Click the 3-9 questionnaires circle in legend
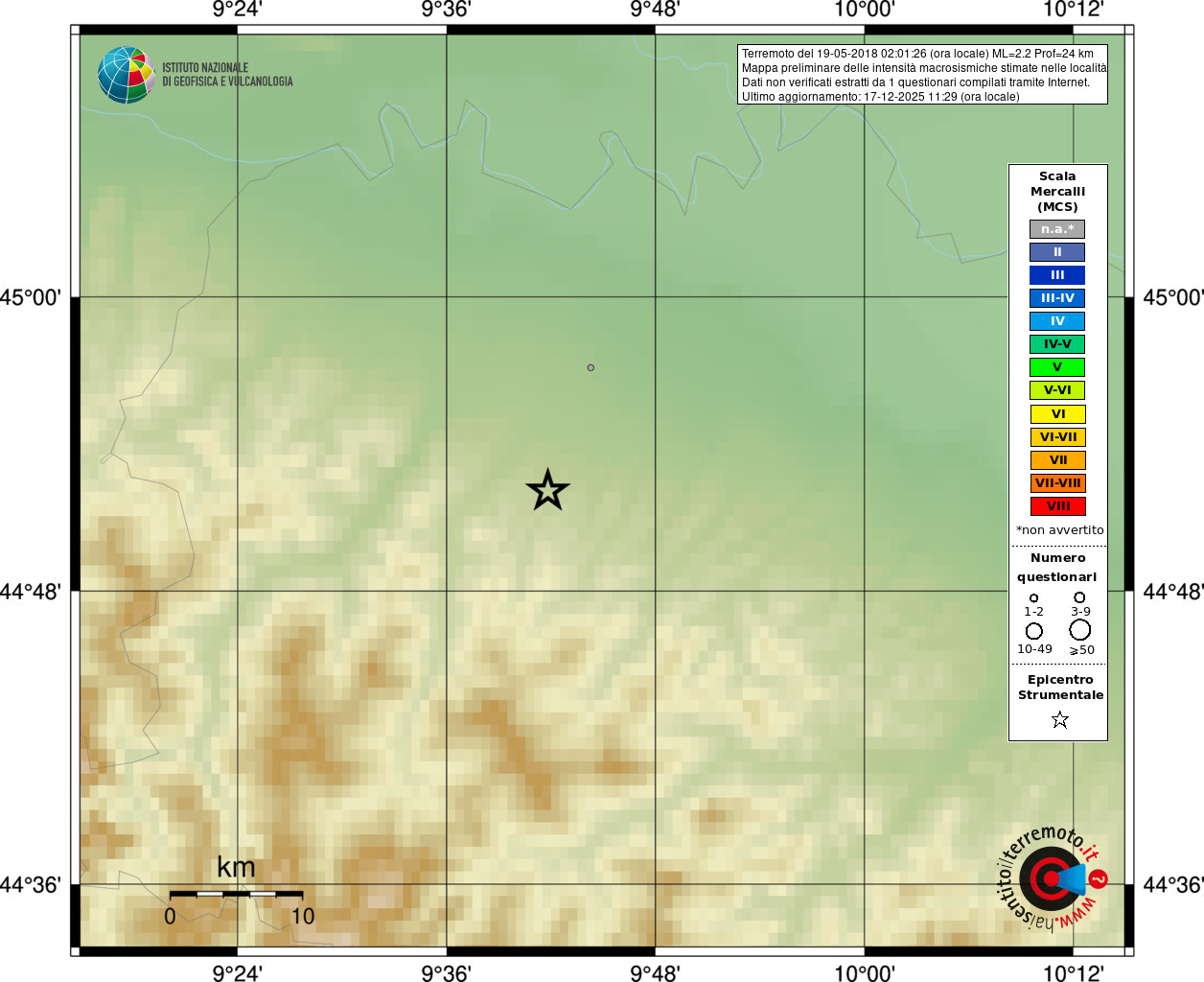Viewport: 1204px width, 982px height. click(x=1079, y=597)
